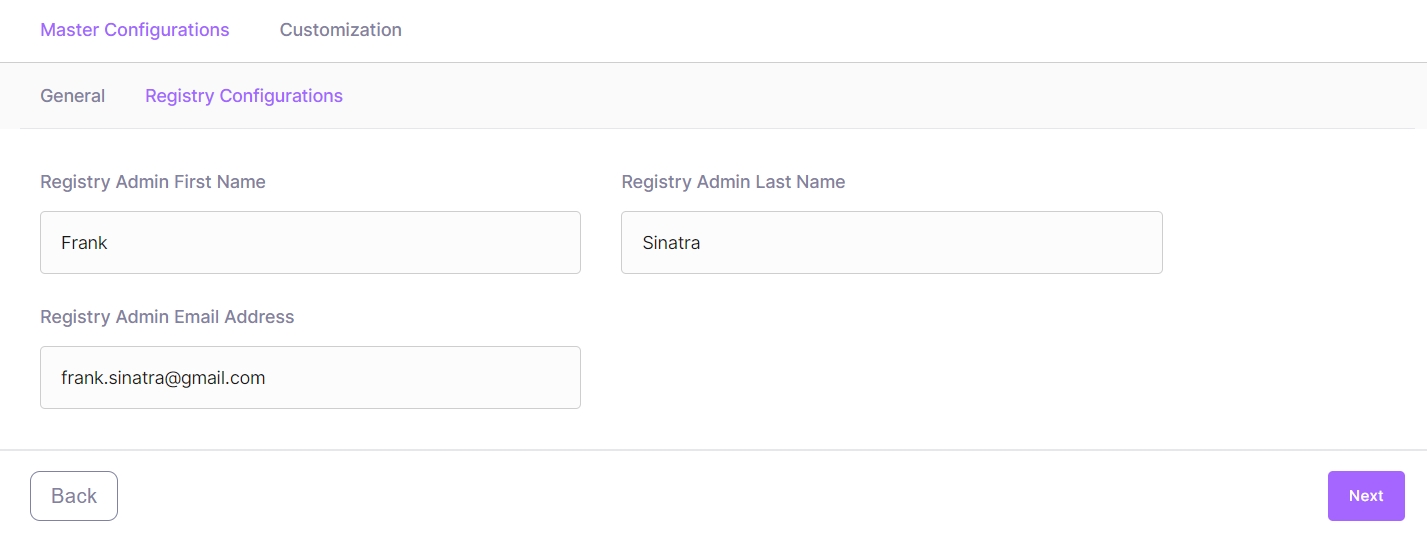Place cursor right after the word 'Sinatra'
The width and height of the screenshot is (1427, 537).
click(702, 243)
